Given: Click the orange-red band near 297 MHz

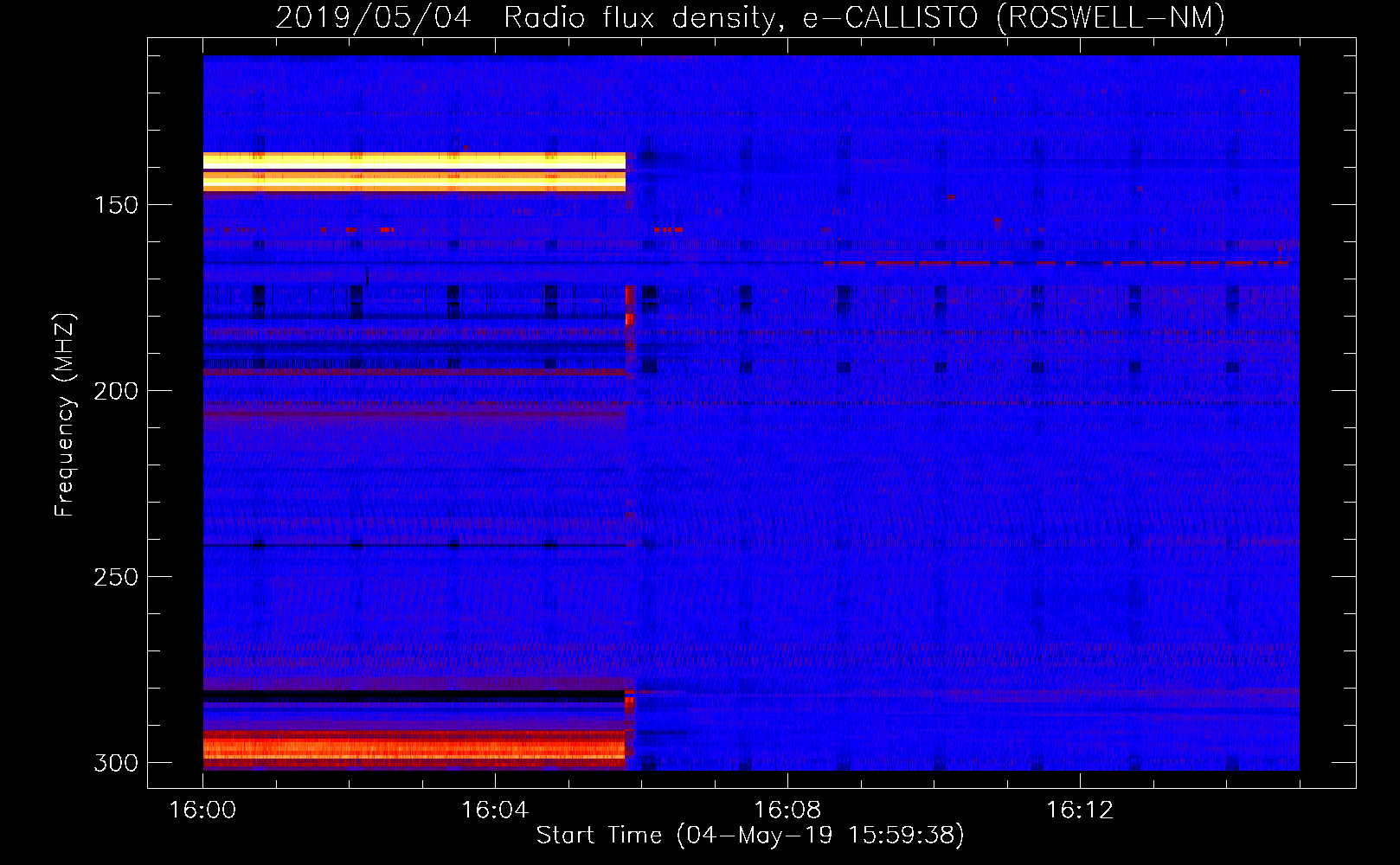Looking at the screenshot, I should 414,749.
